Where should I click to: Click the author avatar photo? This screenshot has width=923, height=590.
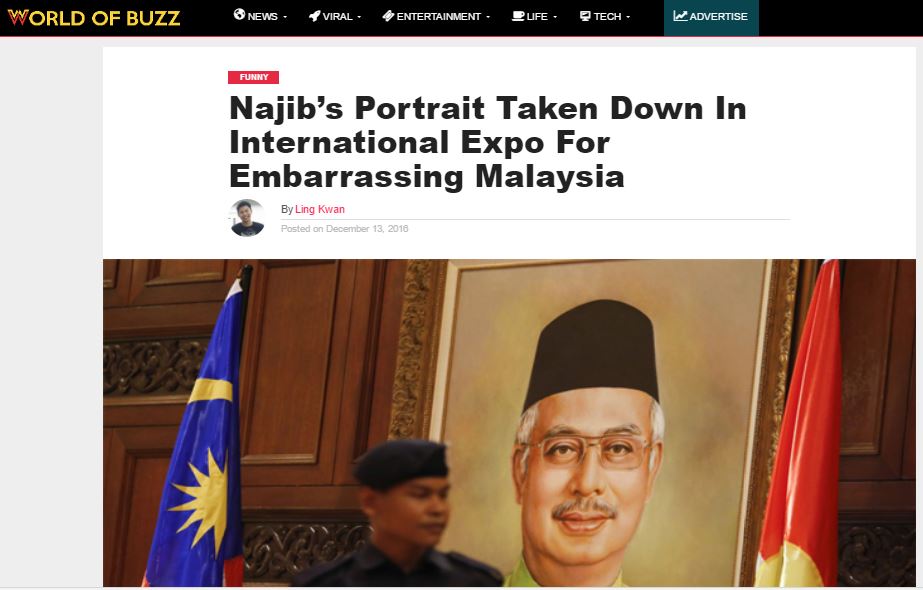pos(247,218)
